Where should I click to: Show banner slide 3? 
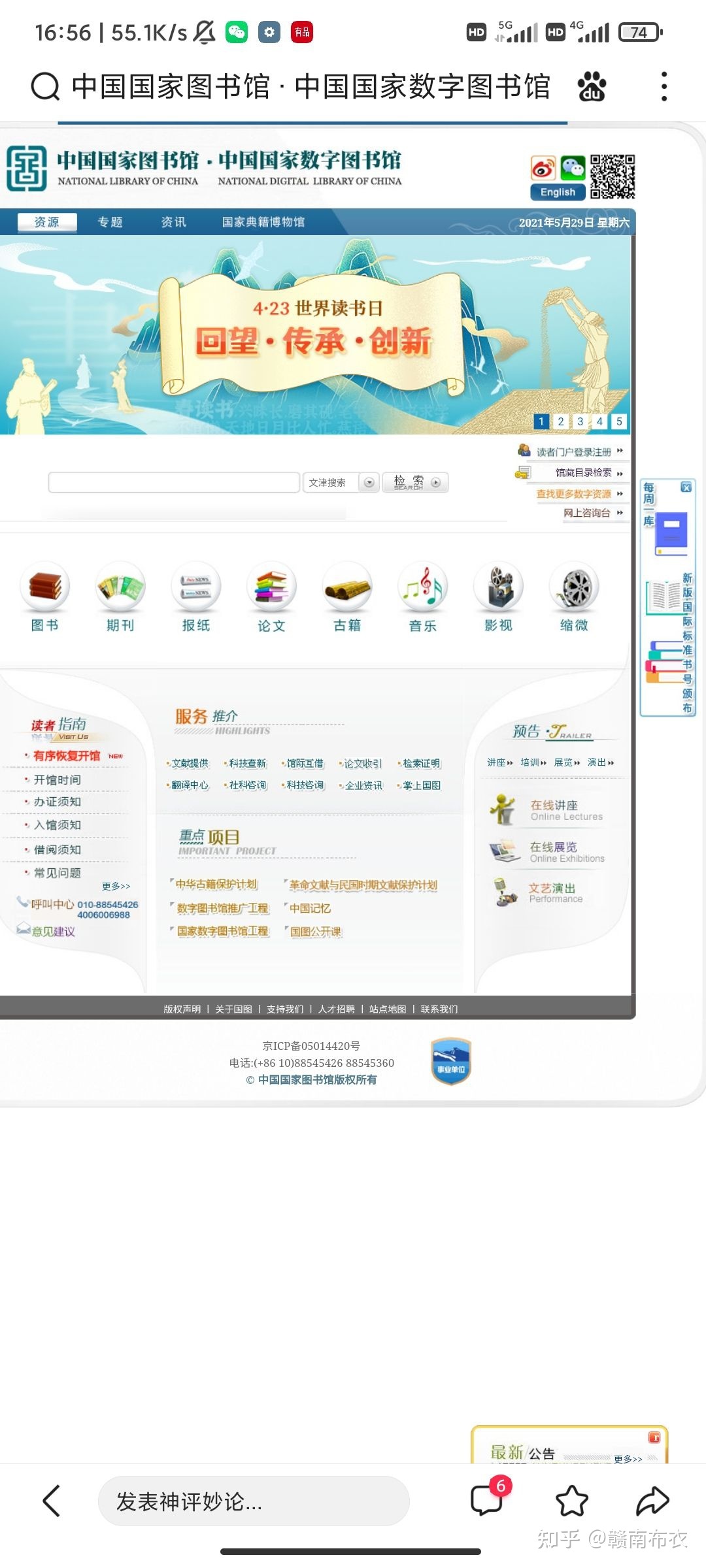pos(580,421)
